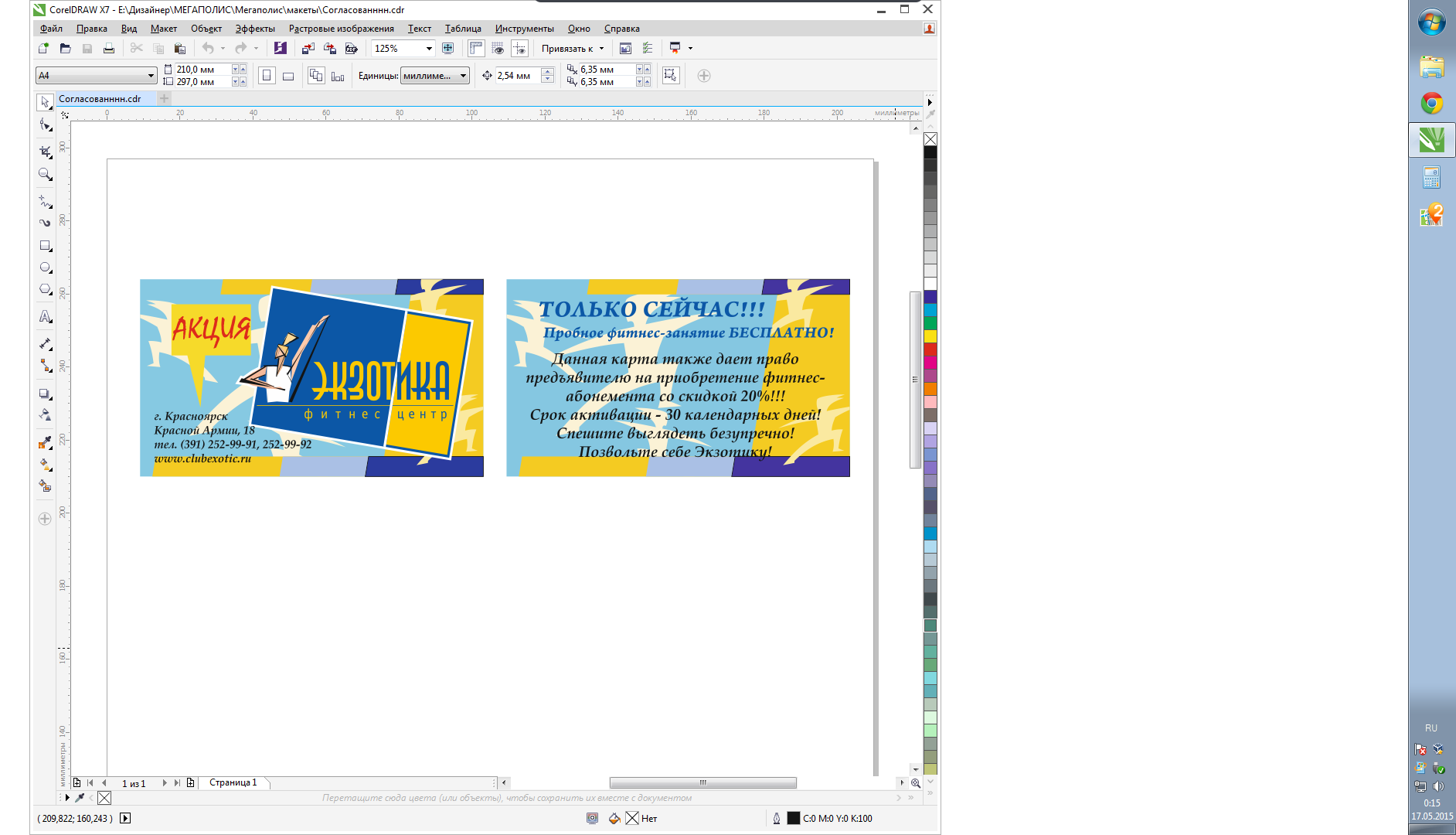
Task: Toggle Treat as filled button
Action: tap(670, 76)
